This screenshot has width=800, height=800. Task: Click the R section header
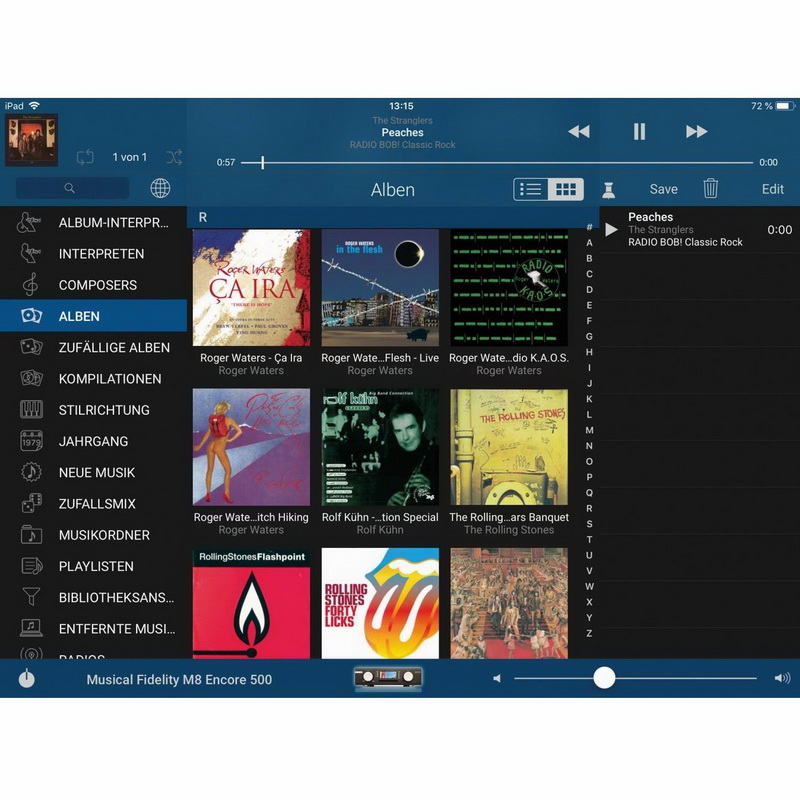coord(393,217)
